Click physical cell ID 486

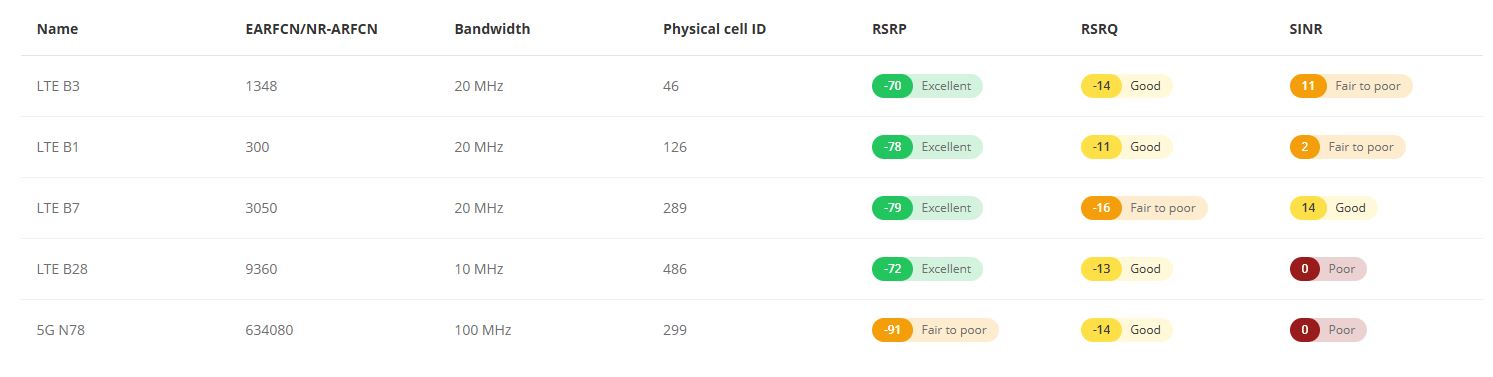click(675, 269)
